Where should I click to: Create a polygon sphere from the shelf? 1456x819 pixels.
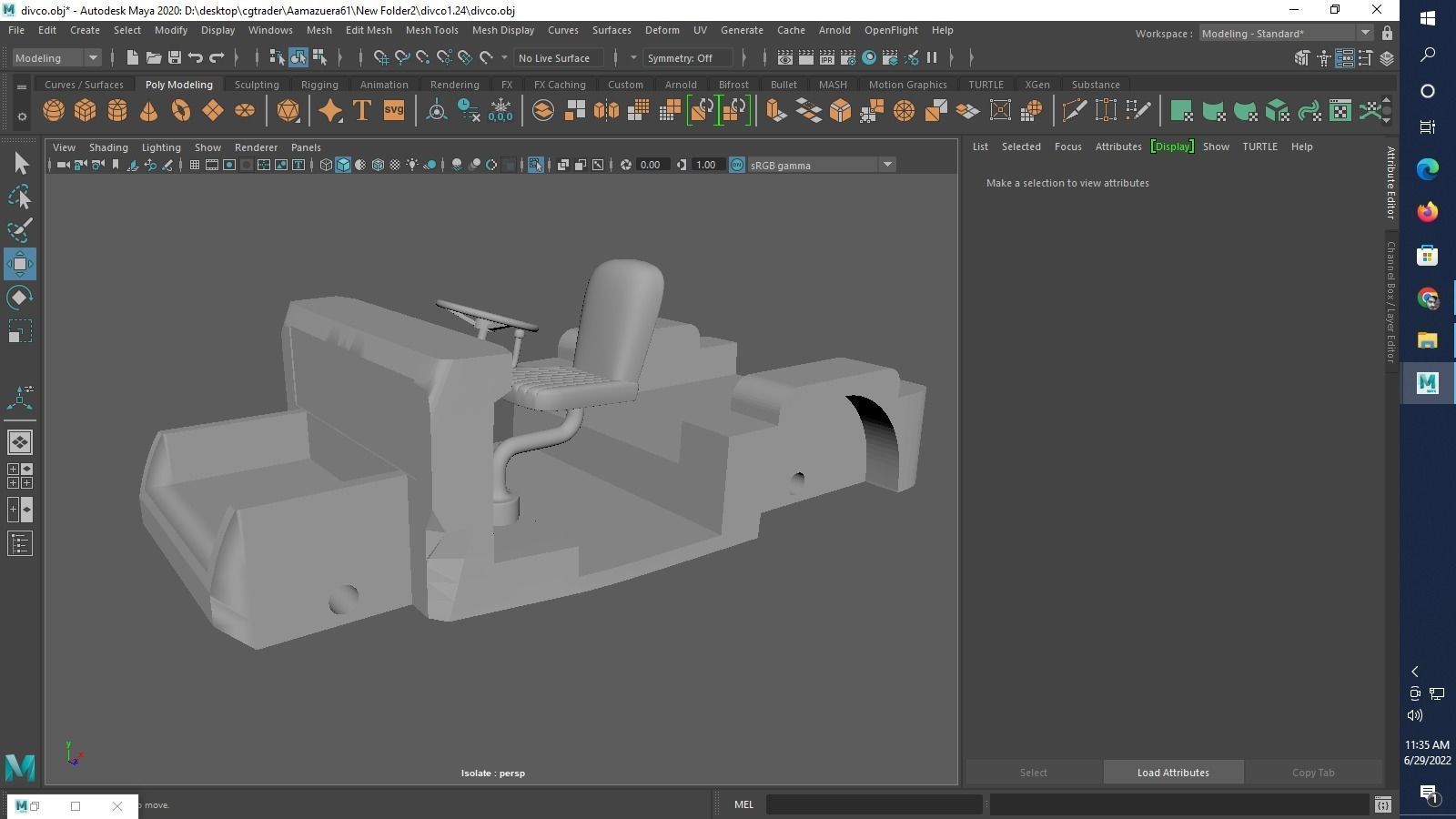(54, 111)
